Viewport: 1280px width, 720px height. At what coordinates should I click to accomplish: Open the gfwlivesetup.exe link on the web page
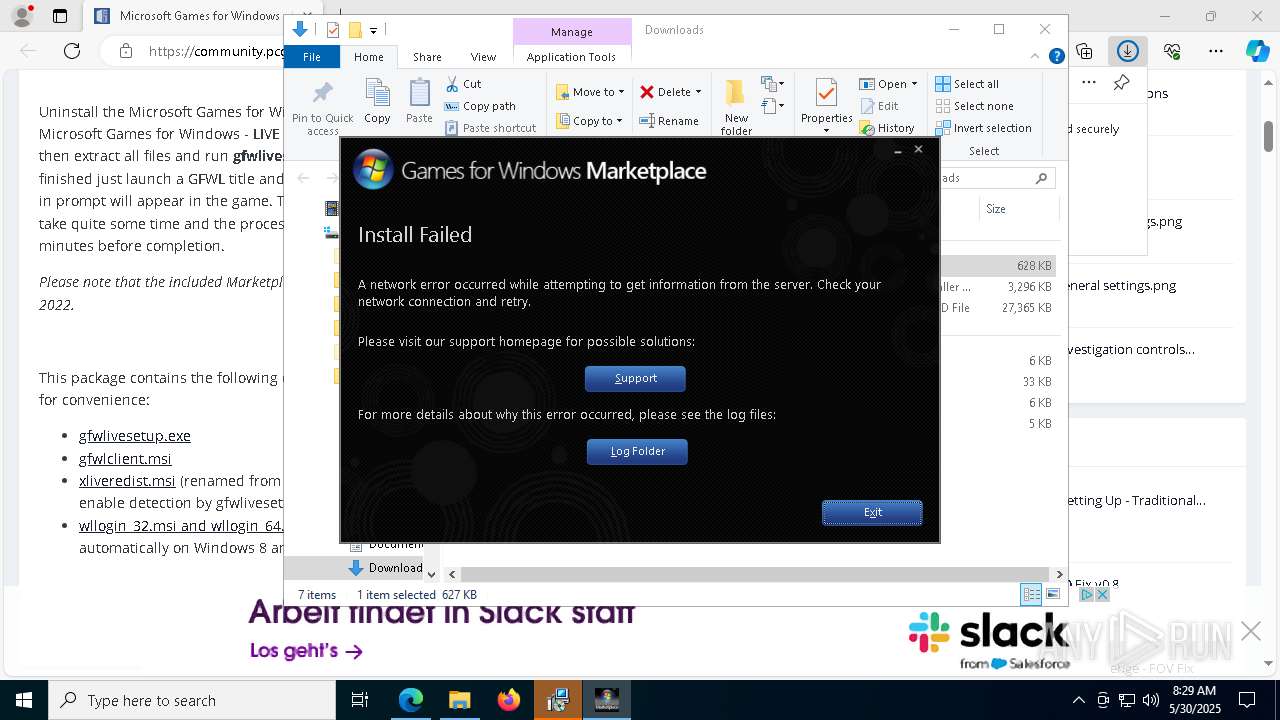[x=135, y=436]
